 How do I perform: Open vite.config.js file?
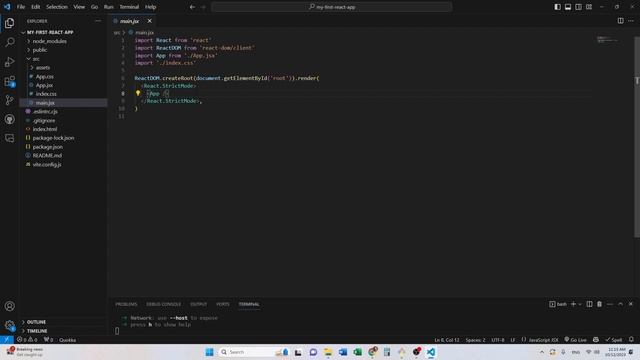pos(47,164)
